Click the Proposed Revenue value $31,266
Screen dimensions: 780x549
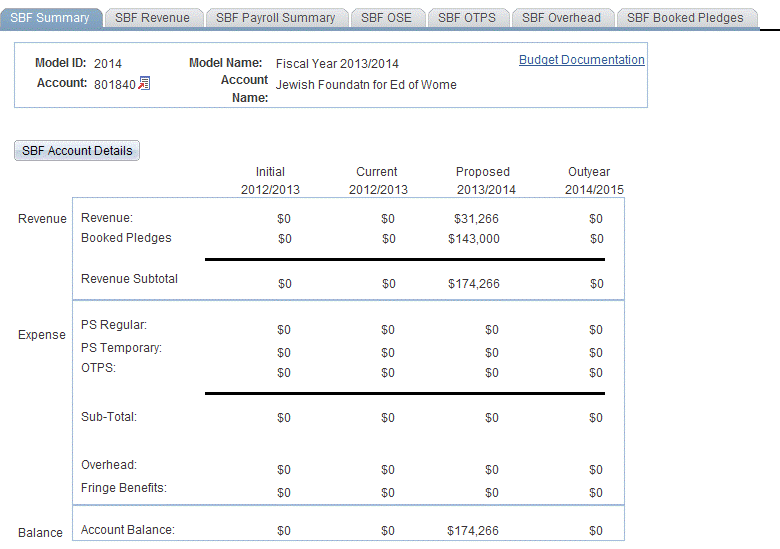(x=474, y=219)
